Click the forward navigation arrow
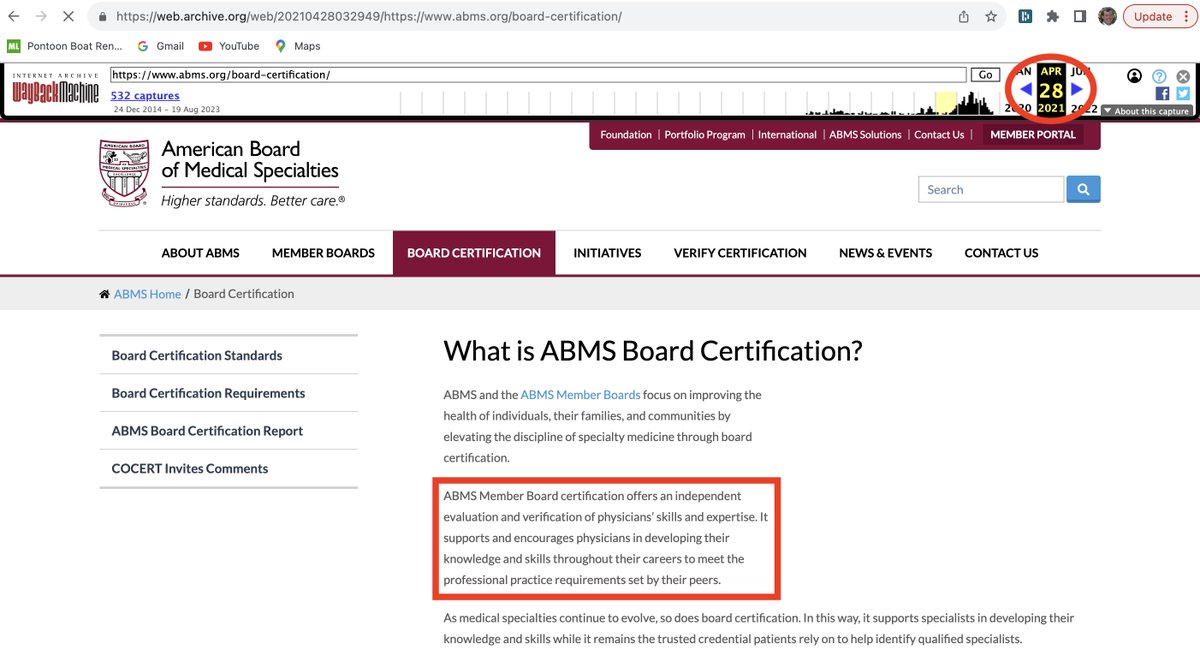 tap(43, 16)
